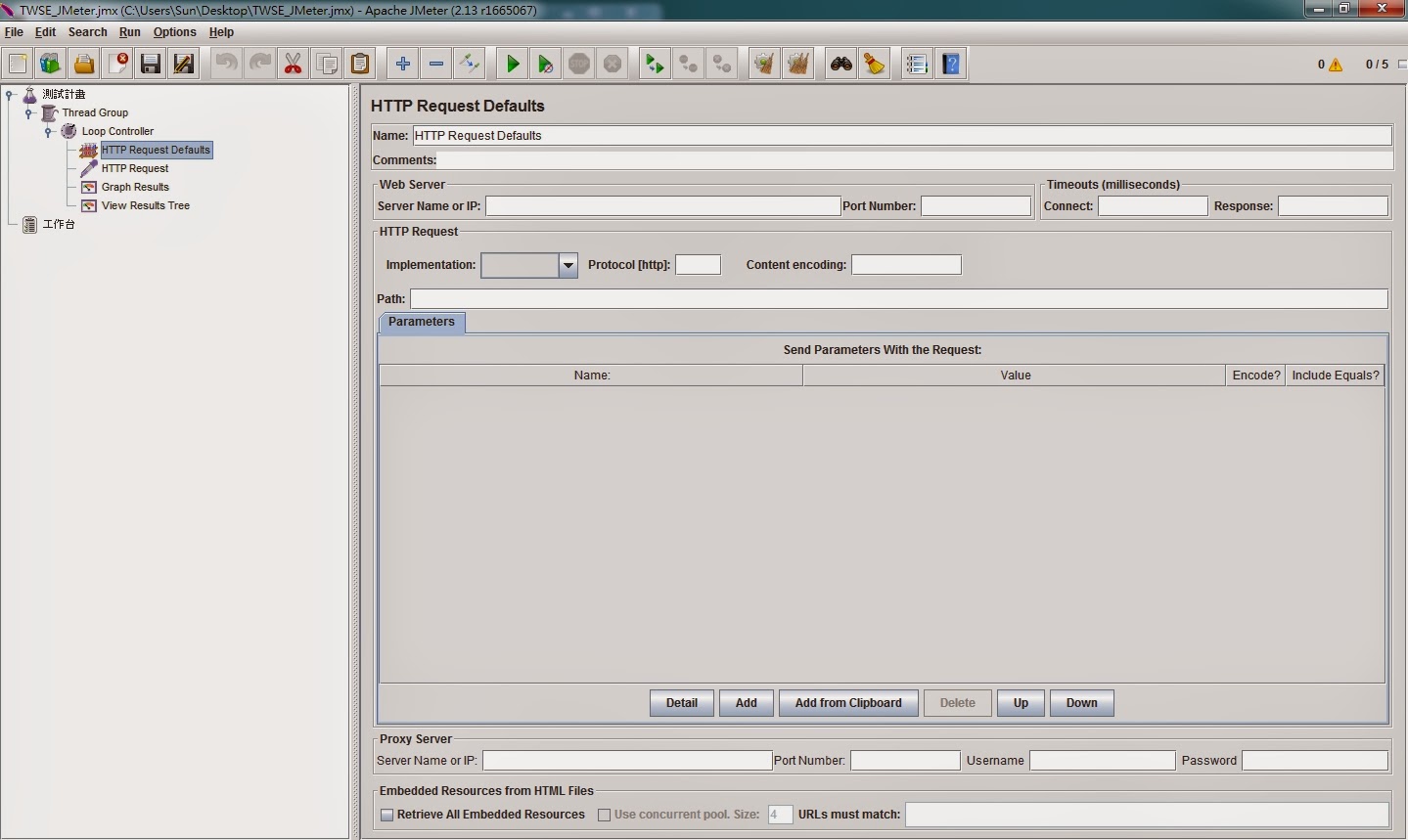Open the File menu
Screen dimensions: 1408x840
pyautogui.click(x=14, y=32)
